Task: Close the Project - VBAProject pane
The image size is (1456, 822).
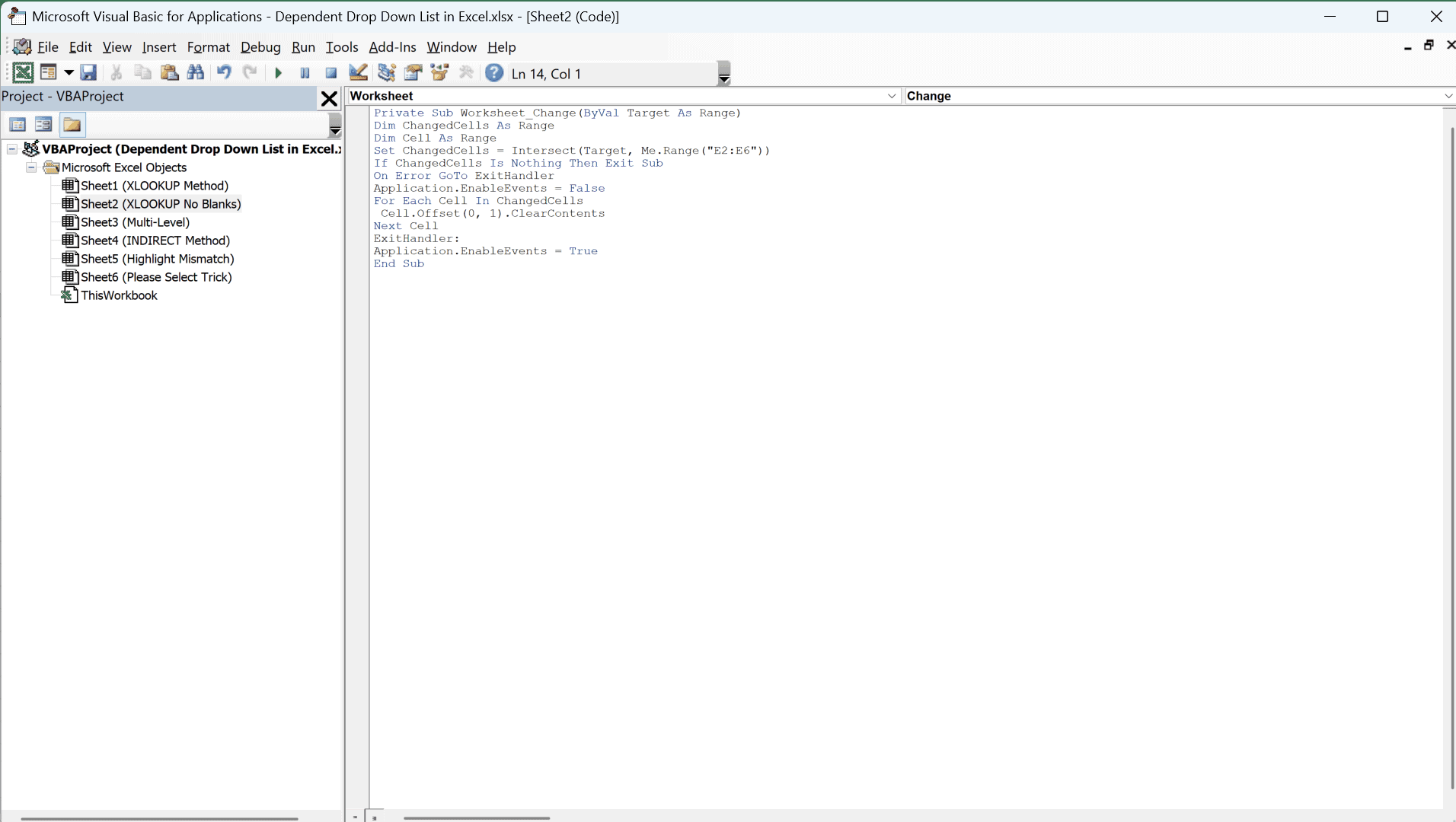Action: [329, 99]
